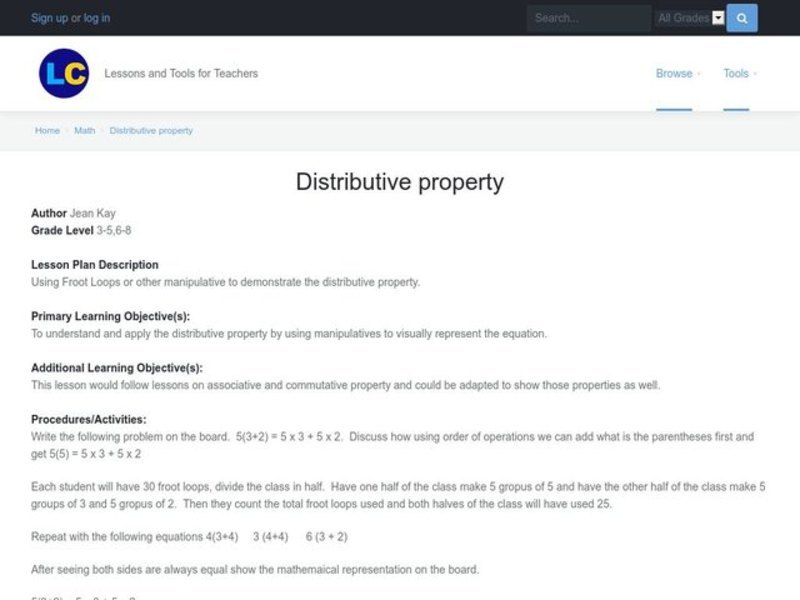Open the All Grades selector
Image resolution: width=800 pixels, height=600 pixels.
[x=690, y=18]
